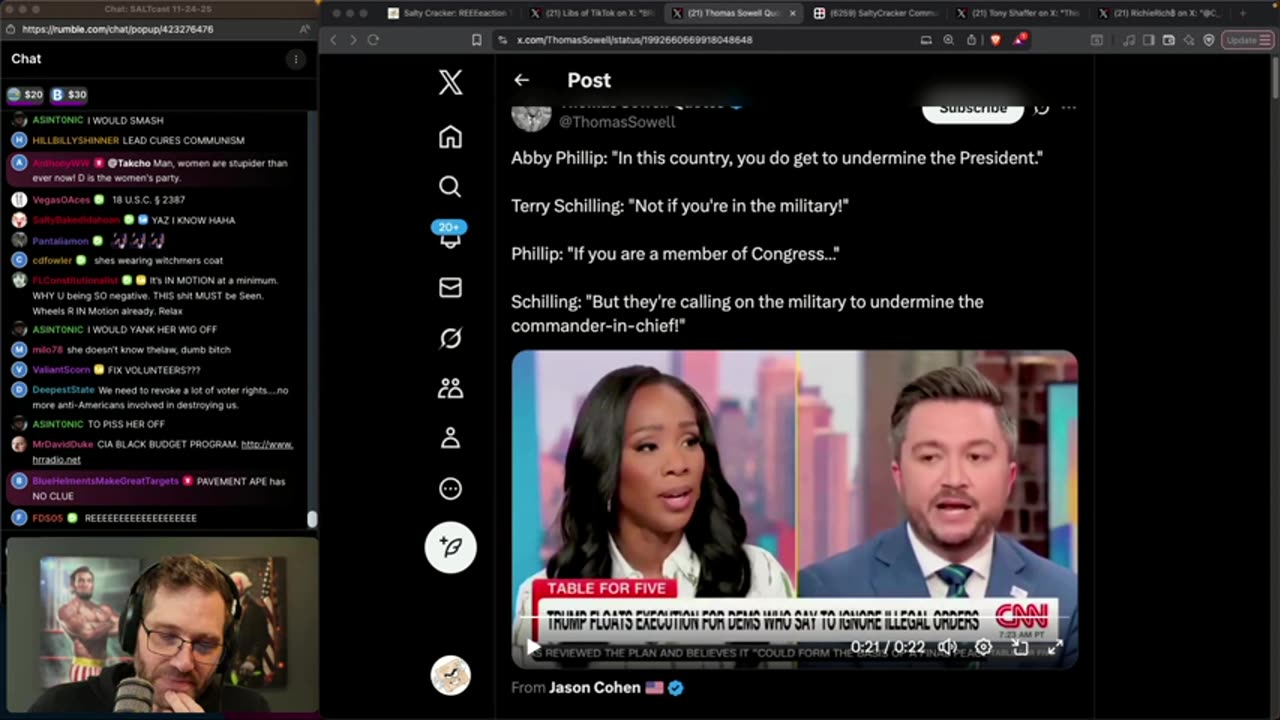Click the zoom magnifier in address bar
Viewport: 1280px width, 720px height.
pyautogui.click(x=948, y=40)
